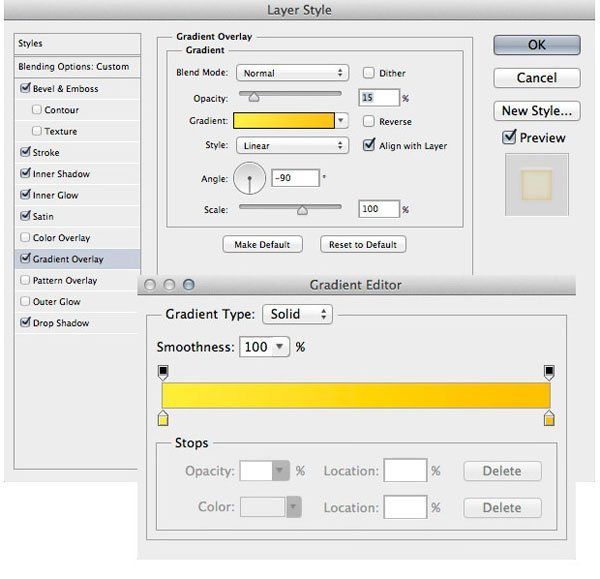600x579 pixels.
Task: Enable the Reverse checkbox
Action: point(368,121)
